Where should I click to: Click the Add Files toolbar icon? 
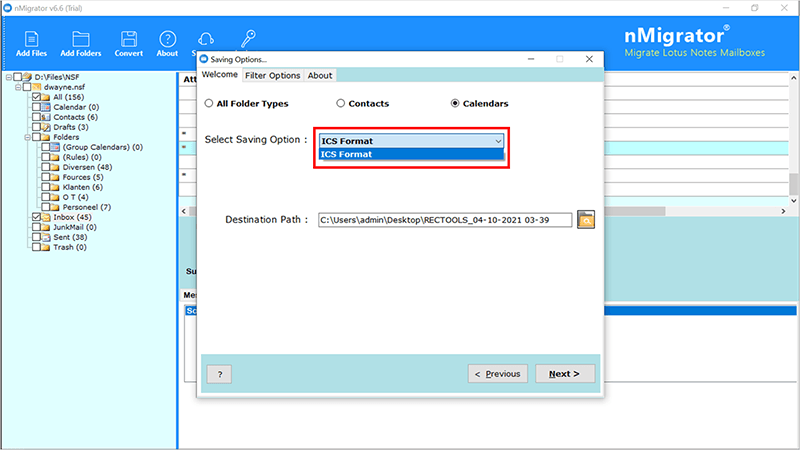[29, 41]
